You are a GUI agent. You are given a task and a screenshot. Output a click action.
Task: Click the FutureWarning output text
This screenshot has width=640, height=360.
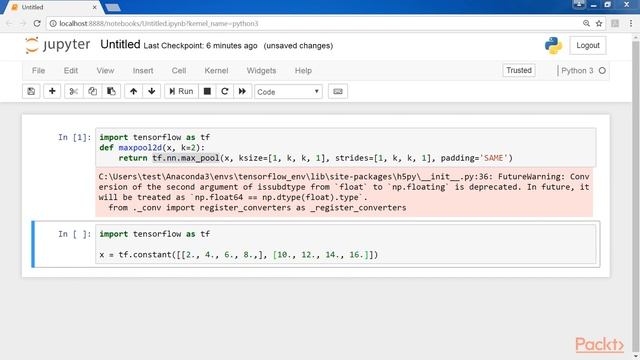[x=344, y=192]
